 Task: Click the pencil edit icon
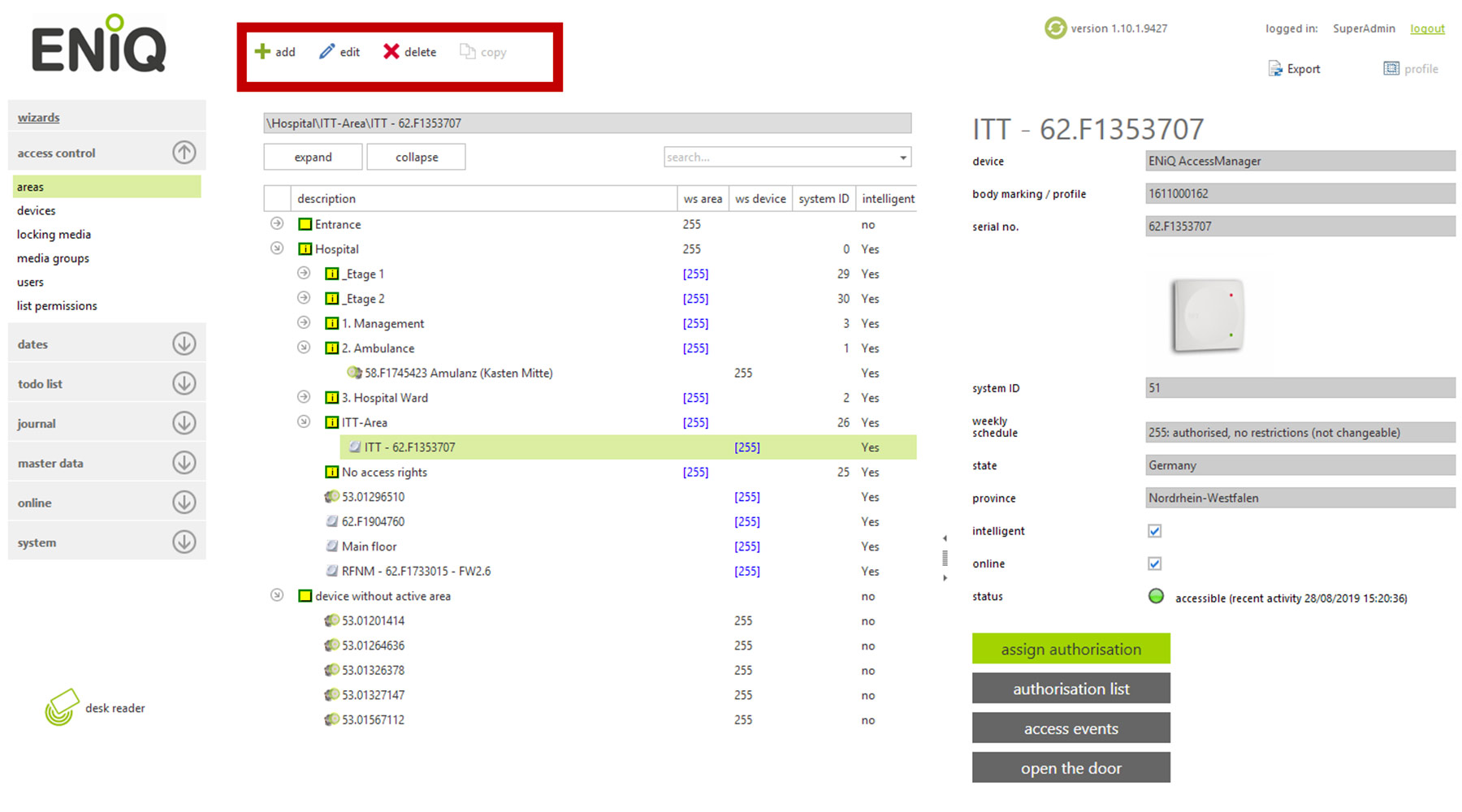[x=327, y=52]
